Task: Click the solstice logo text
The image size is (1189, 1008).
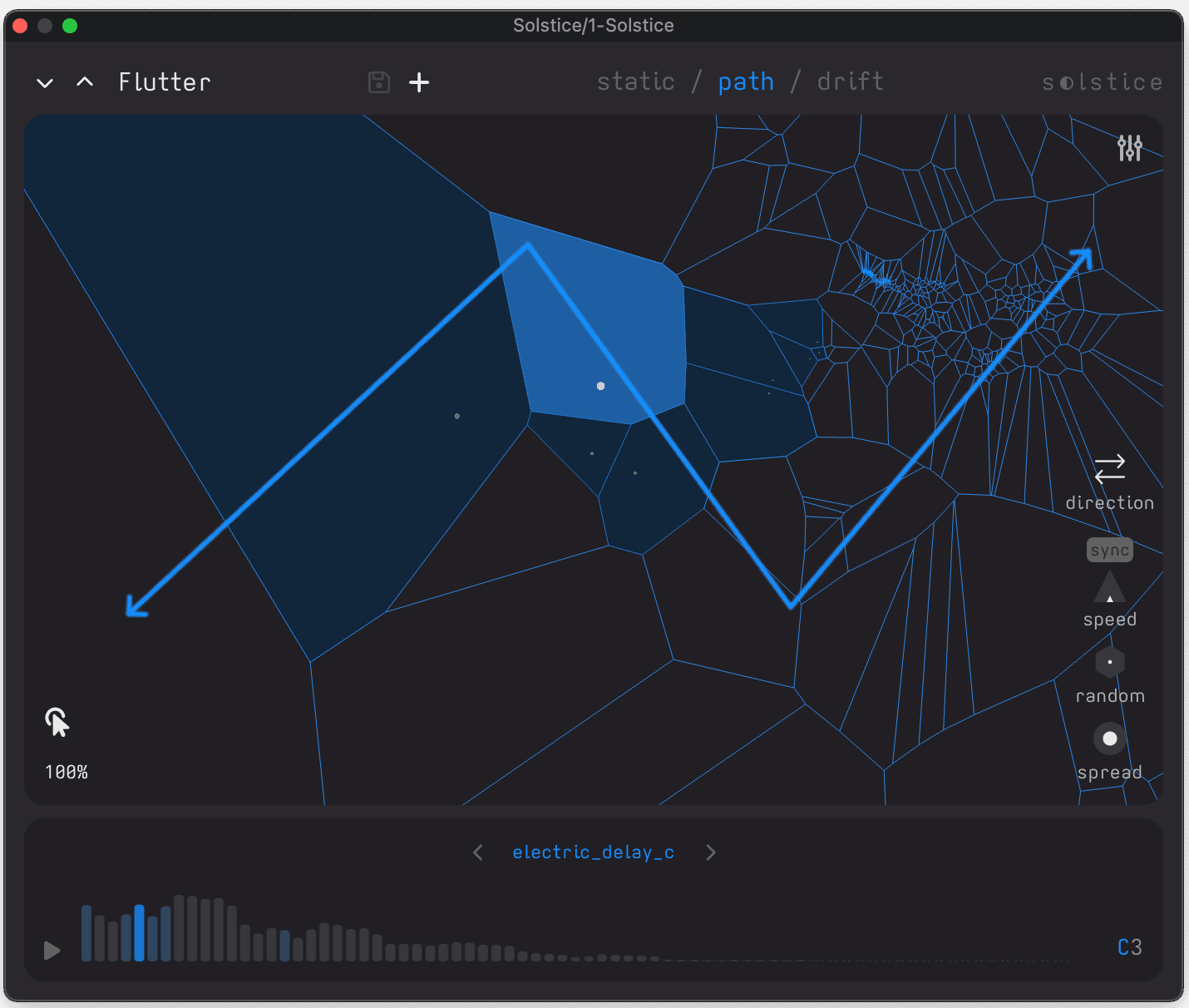Action: [x=1102, y=82]
